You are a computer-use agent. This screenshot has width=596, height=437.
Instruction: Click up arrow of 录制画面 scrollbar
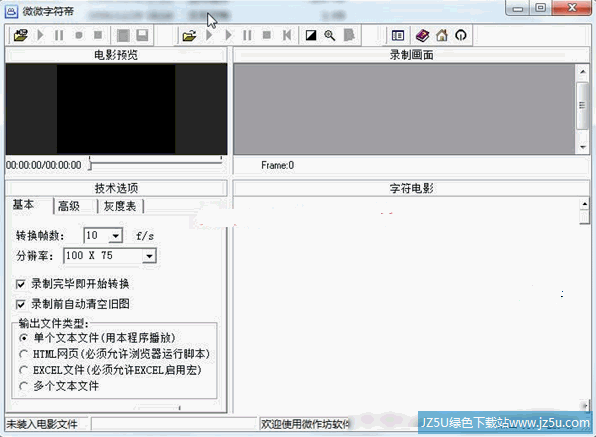(582, 71)
